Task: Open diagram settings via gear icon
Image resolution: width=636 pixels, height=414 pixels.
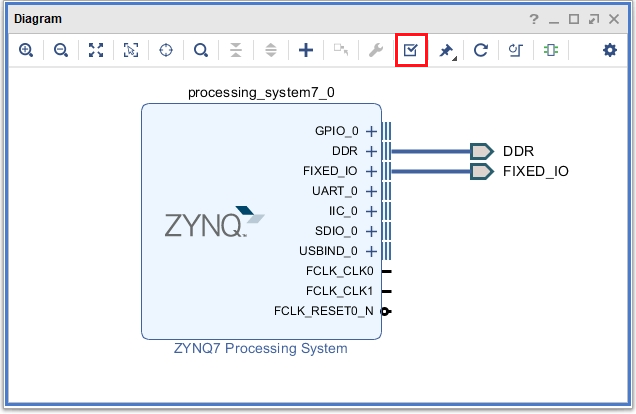Action: coord(610,50)
